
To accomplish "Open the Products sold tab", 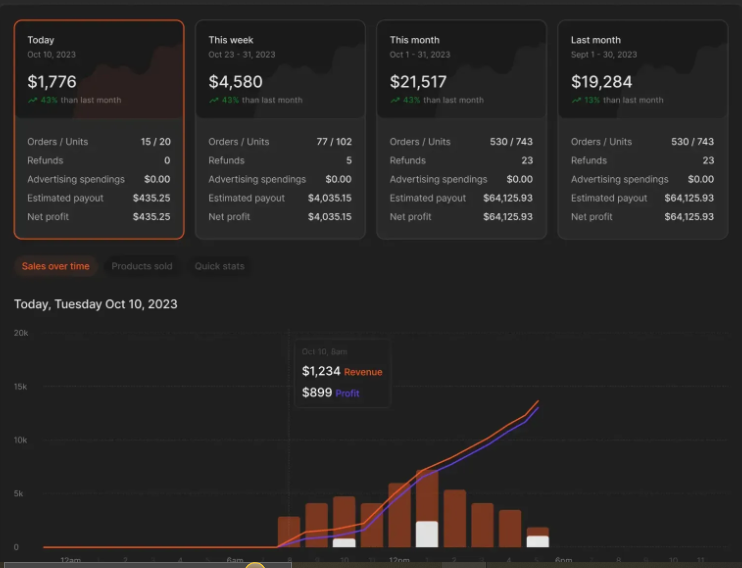I will (141, 266).
